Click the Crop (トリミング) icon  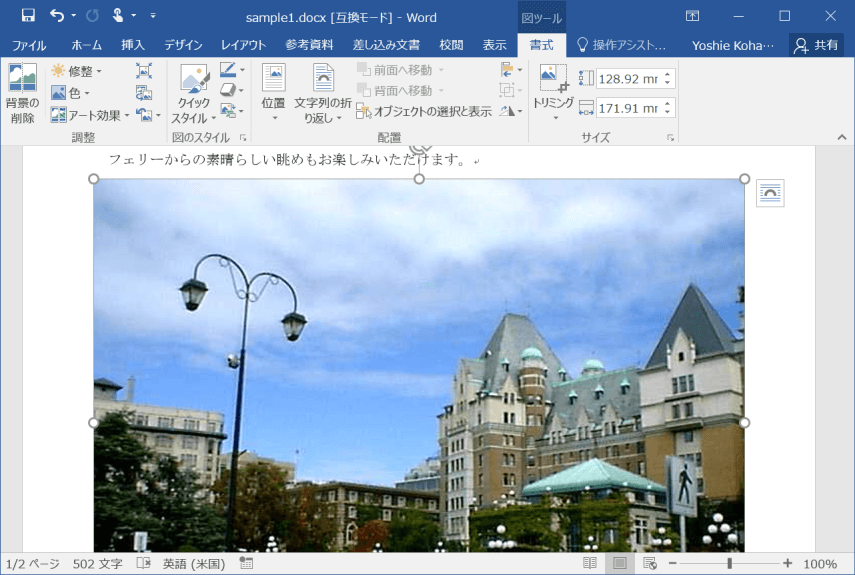coord(553,78)
